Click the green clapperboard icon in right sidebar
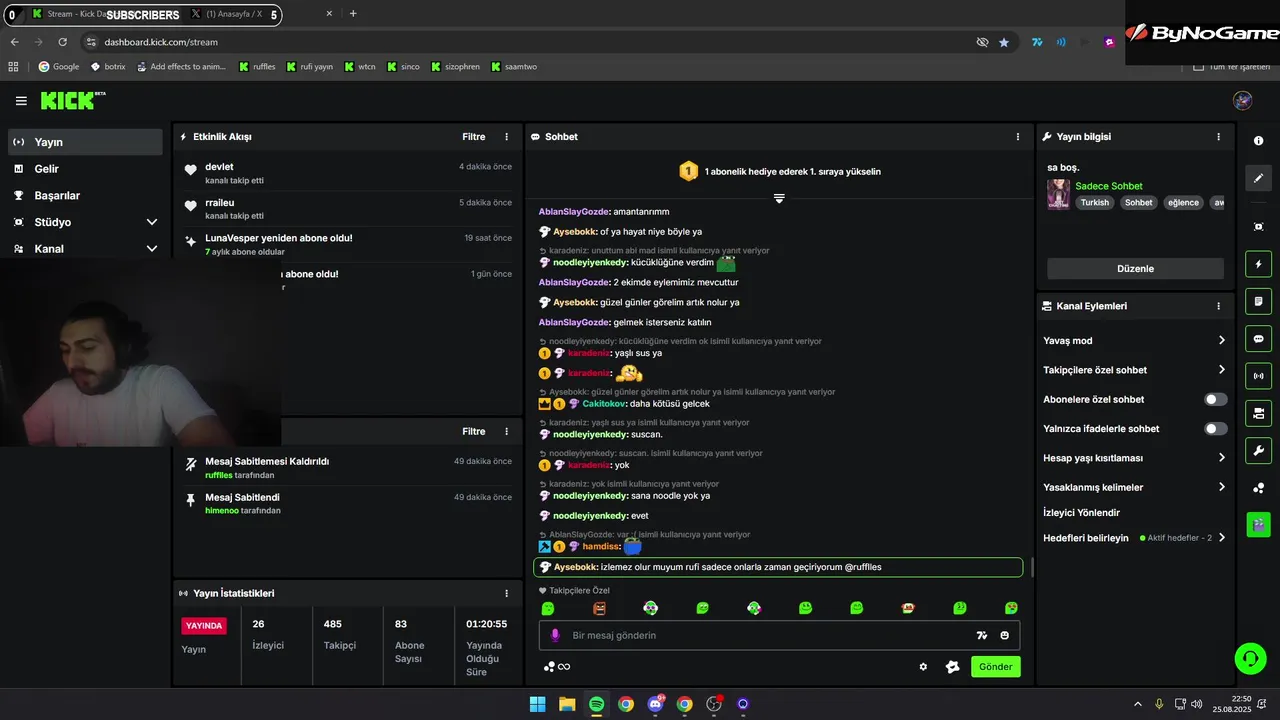Screen dimensions: 1280x720 tap(1259, 524)
